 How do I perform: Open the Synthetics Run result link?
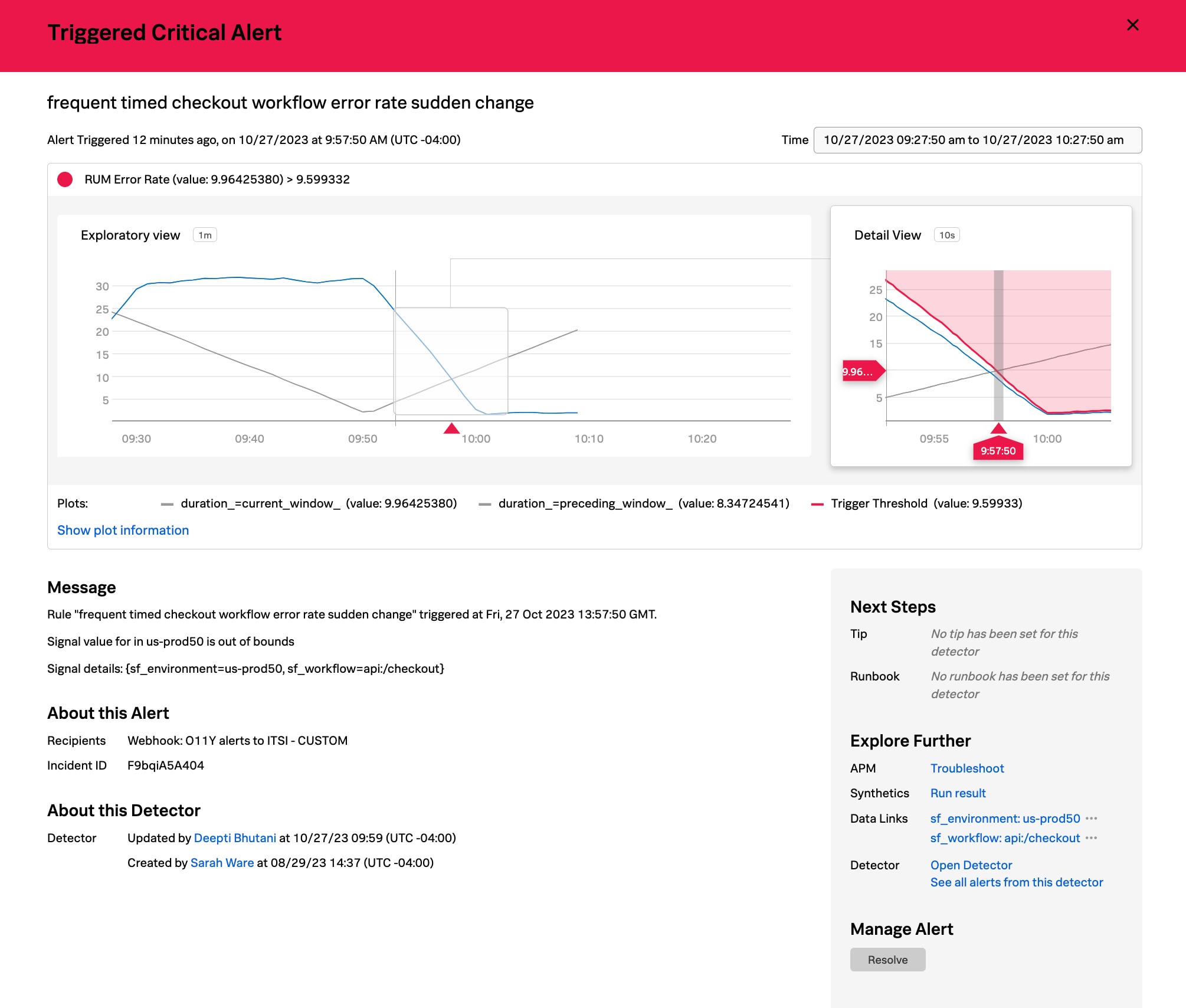[x=958, y=793]
